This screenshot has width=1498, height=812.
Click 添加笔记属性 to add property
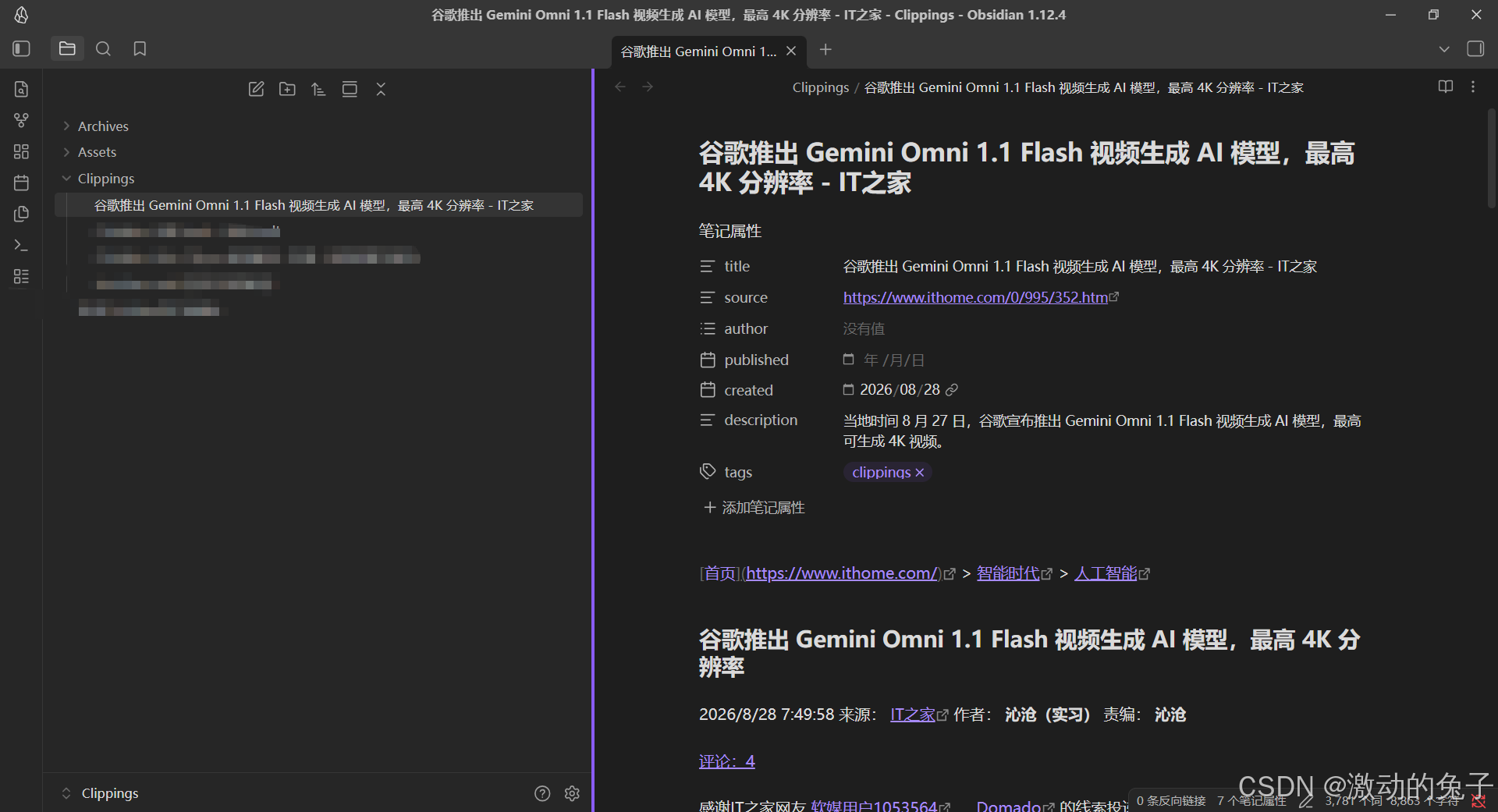click(754, 508)
